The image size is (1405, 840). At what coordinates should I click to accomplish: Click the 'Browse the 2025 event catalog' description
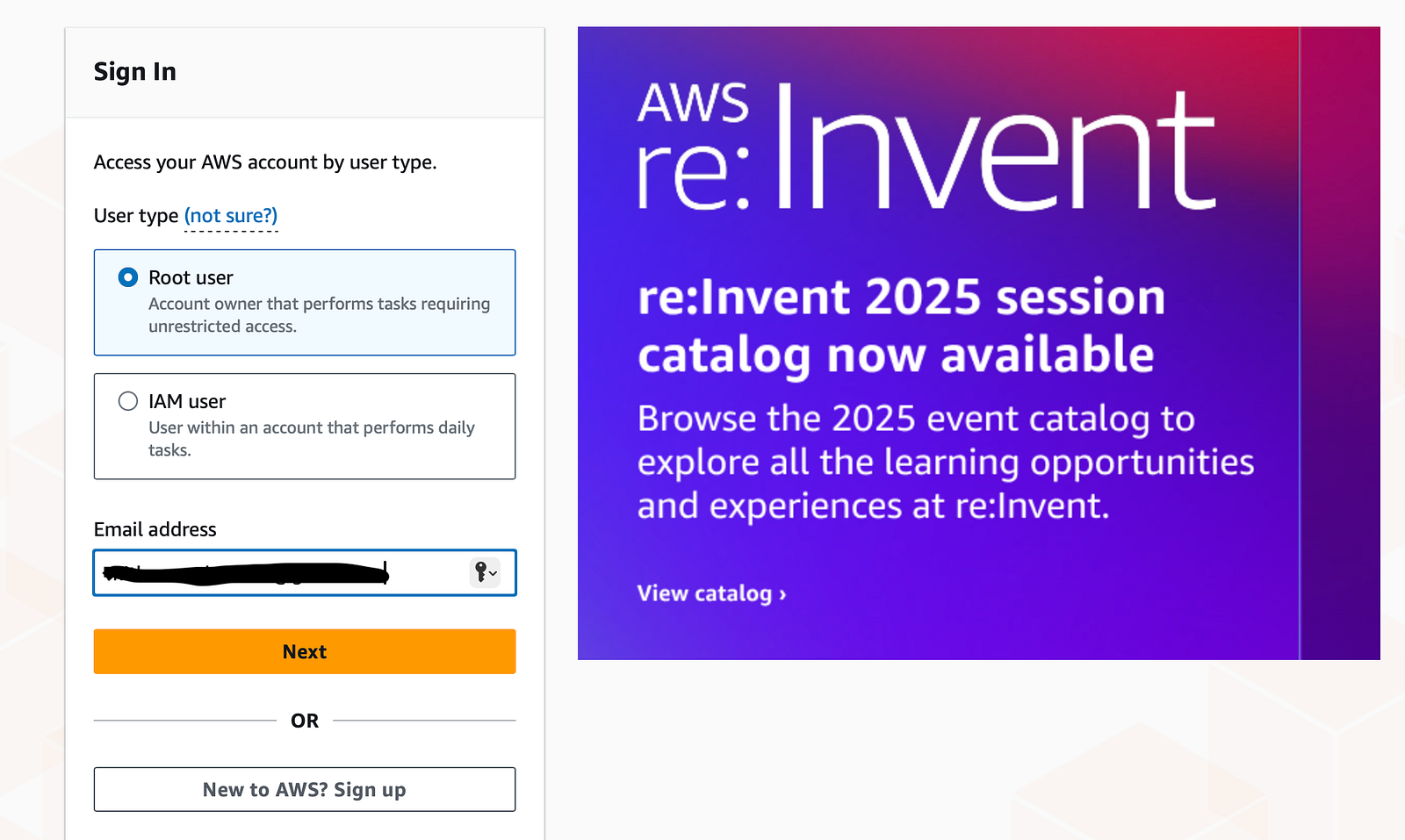[946, 462]
